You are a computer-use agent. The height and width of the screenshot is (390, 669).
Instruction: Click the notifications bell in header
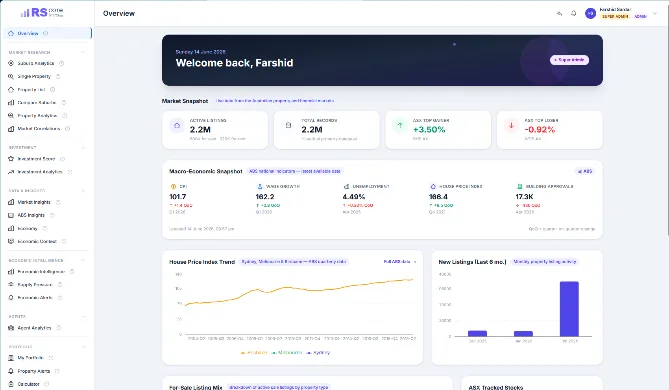[573, 13]
